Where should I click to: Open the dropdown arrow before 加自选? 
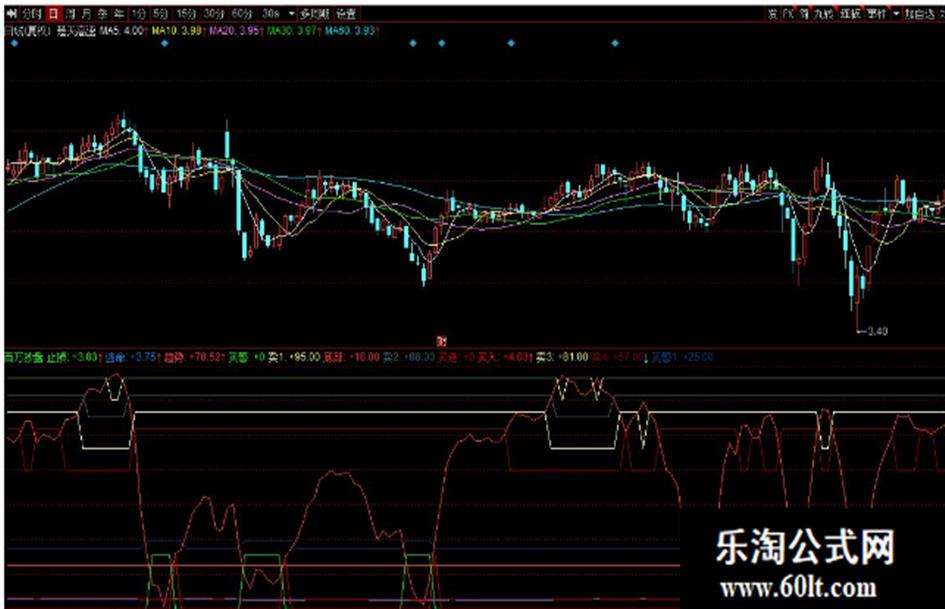point(896,13)
